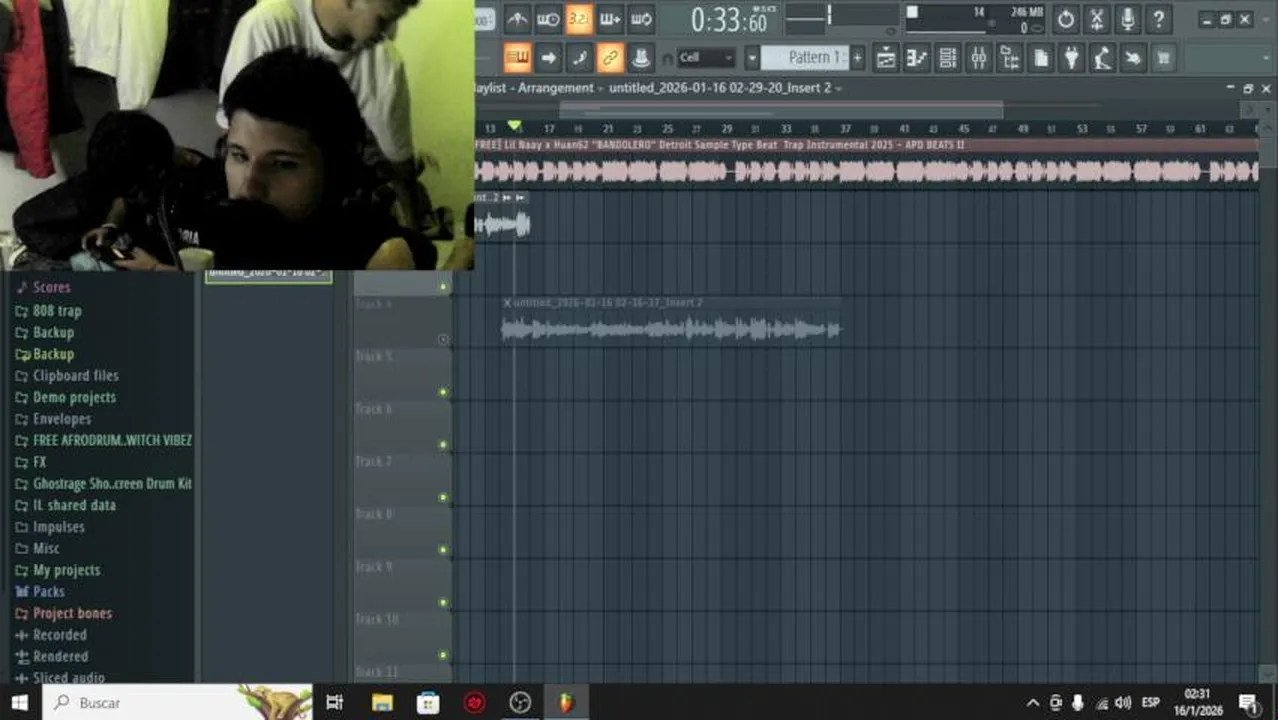Open File Explorer from the taskbar

tap(382, 702)
